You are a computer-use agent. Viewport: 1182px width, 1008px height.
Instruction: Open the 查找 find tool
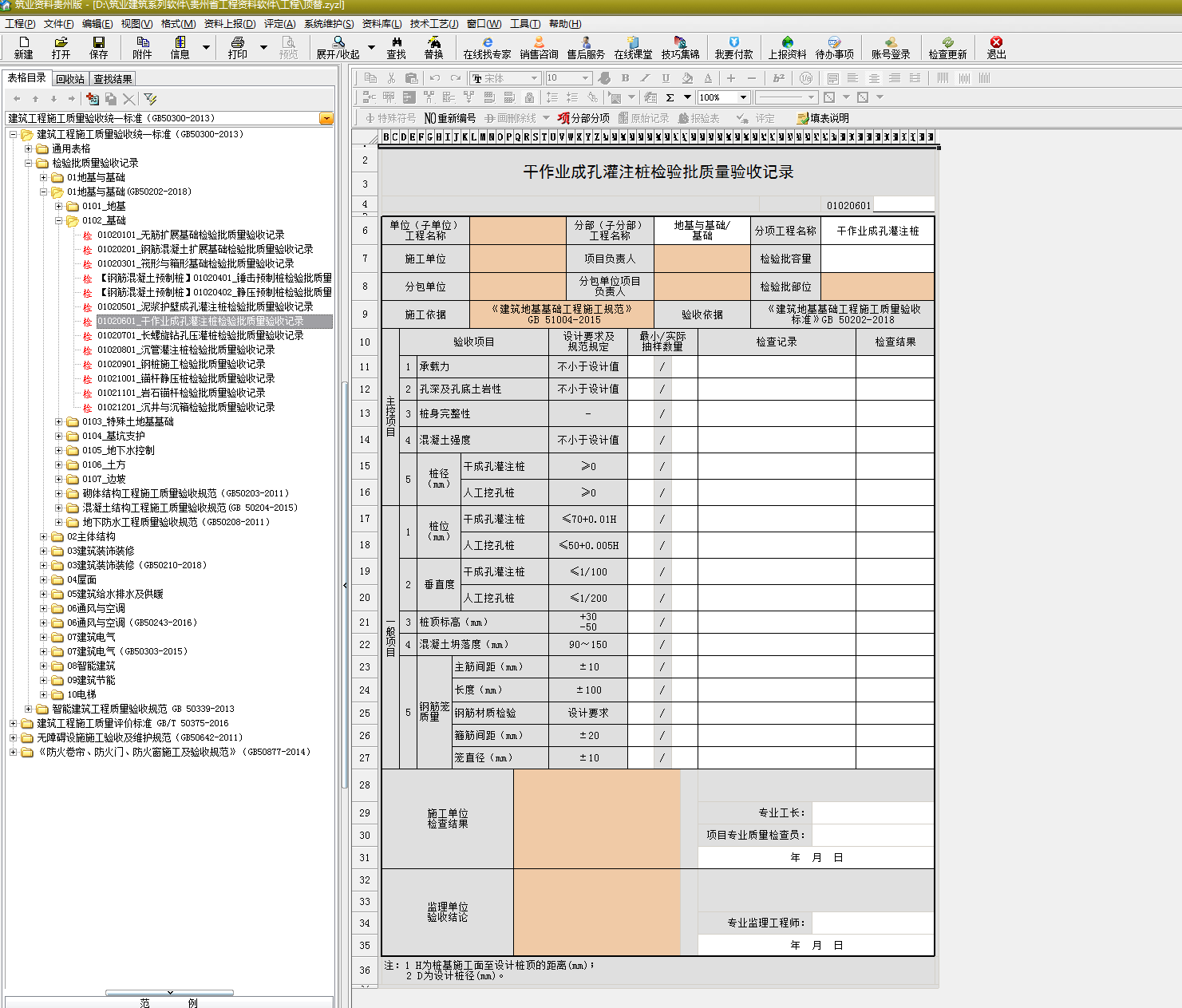coord(396,48)
